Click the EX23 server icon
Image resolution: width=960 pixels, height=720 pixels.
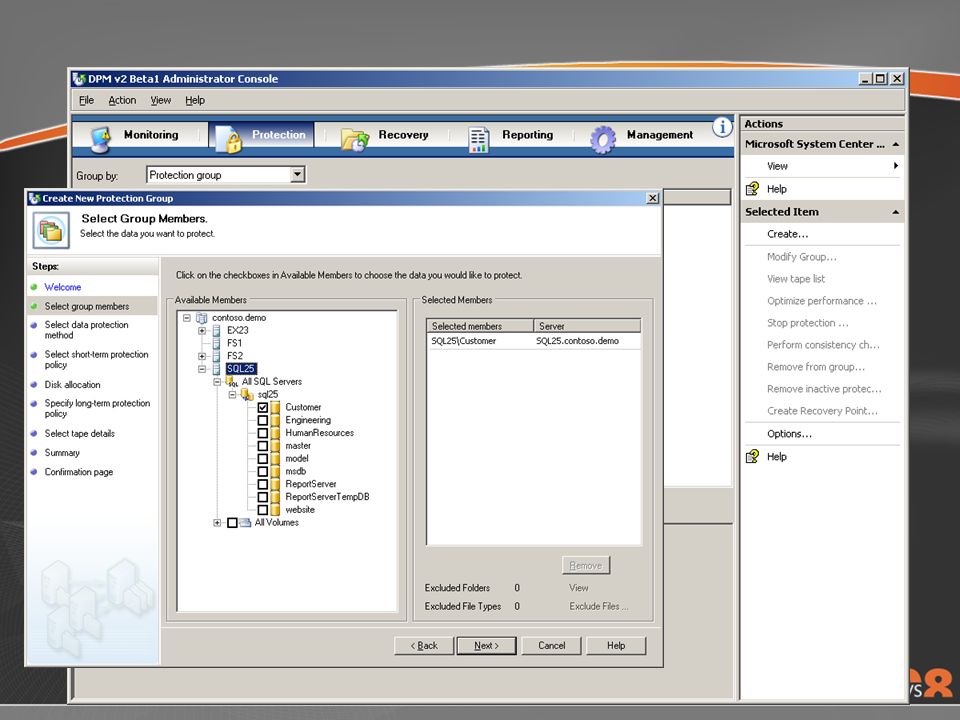(216, 331)
